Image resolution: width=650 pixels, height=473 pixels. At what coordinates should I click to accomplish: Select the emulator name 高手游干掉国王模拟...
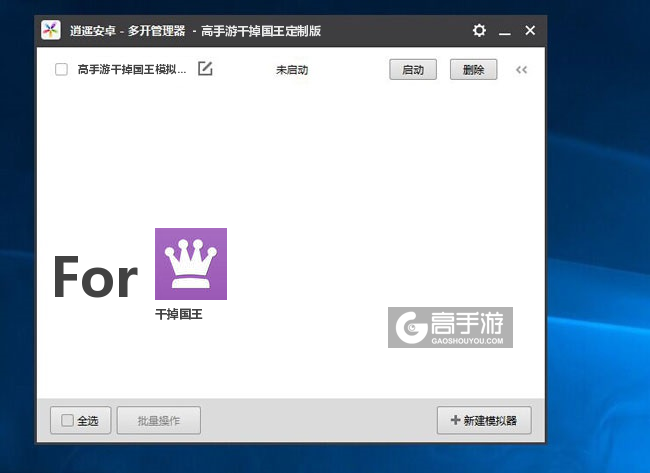coord(132,69)
